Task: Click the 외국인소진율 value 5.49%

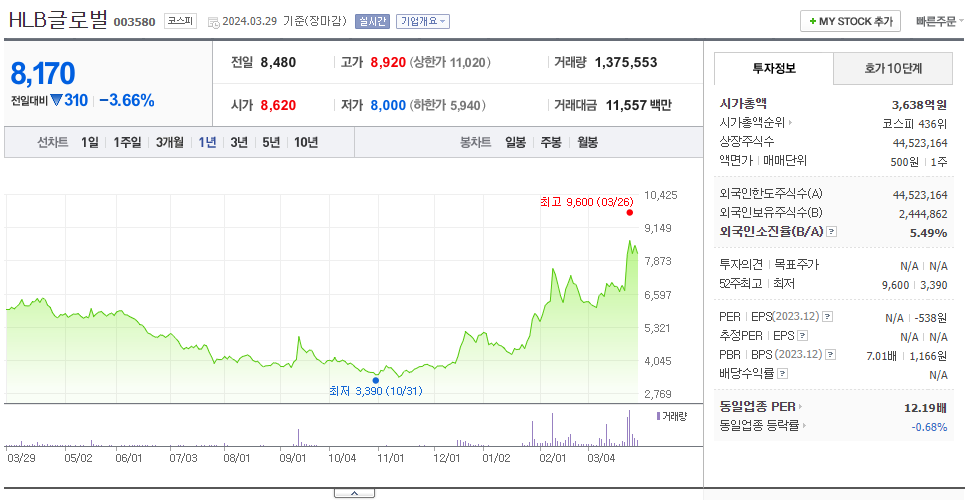Action: 928,233
